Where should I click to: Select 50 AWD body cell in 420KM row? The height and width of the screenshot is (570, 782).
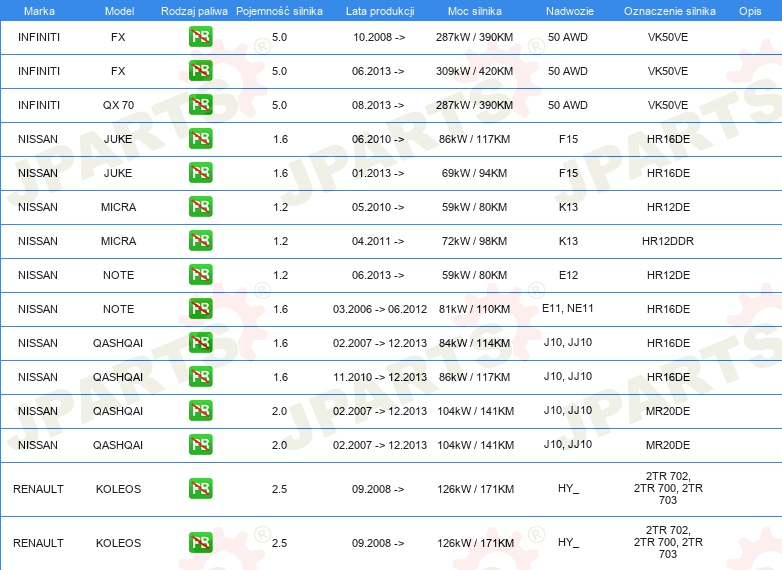568,71
